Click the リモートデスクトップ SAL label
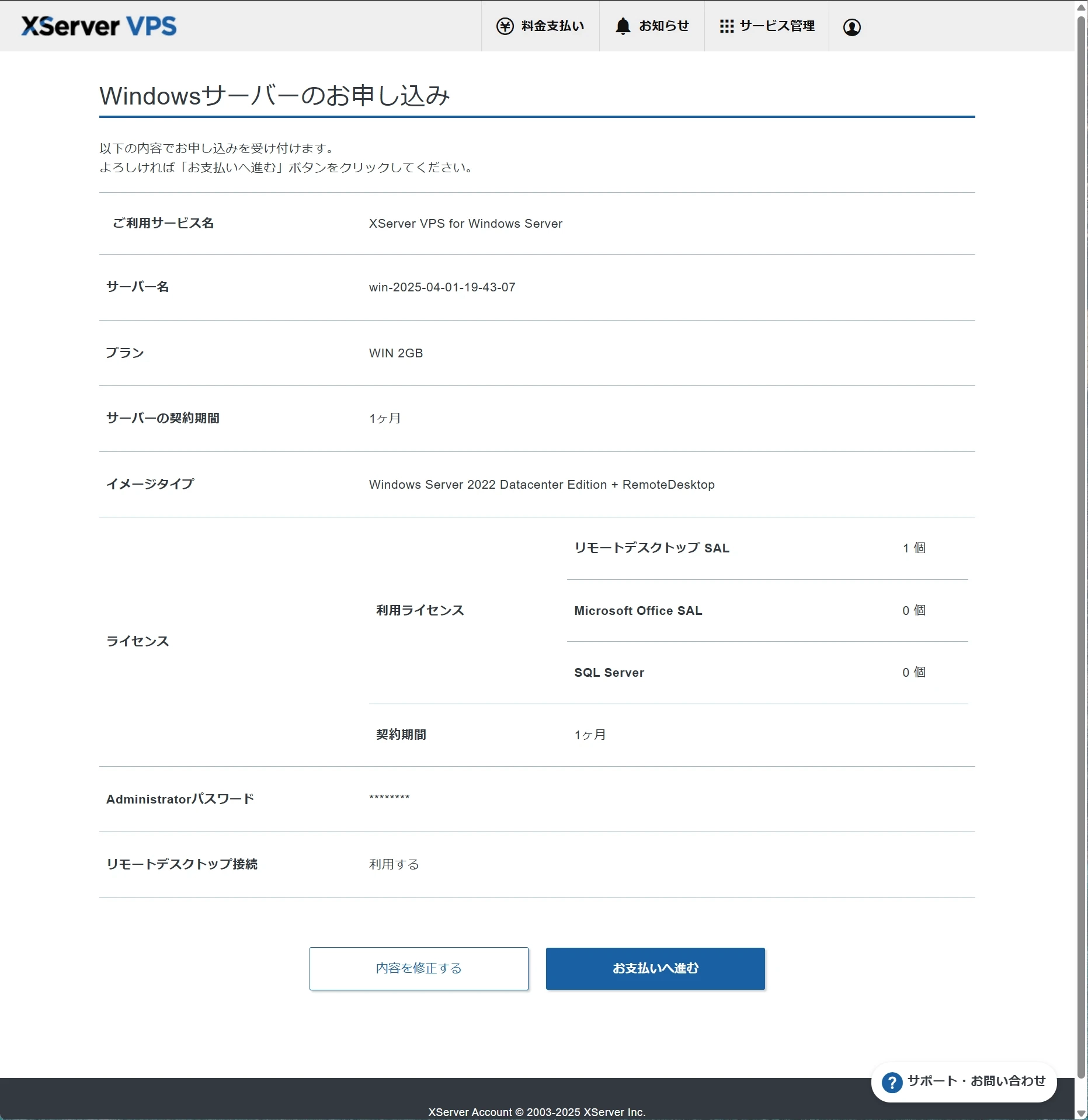The width and height of the screenshot is (1088, 1120). tap(652, 548)
